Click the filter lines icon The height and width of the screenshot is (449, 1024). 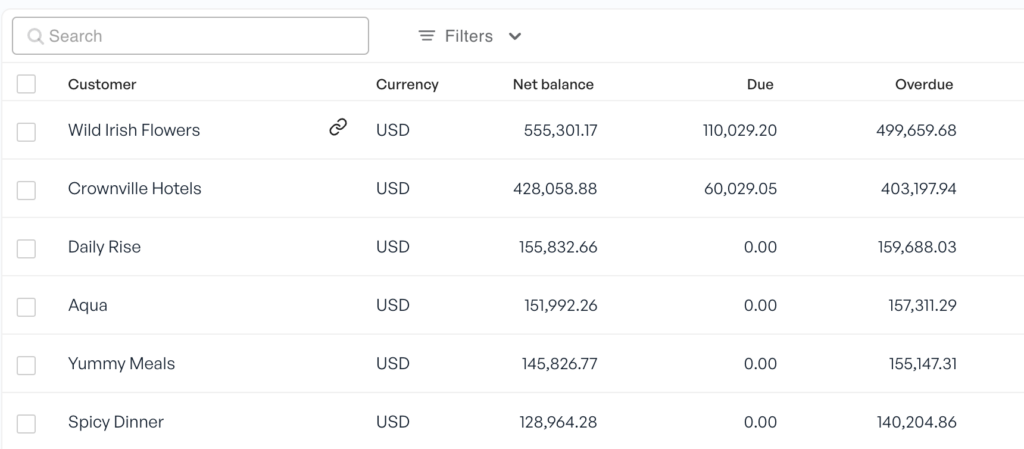[x=426, y=36]
